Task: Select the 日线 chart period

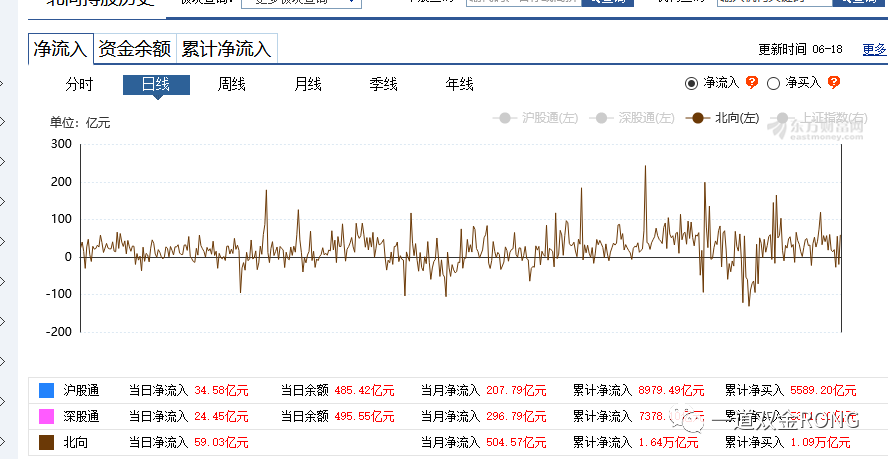Action: pyautogui.click(x=156, y=85)
